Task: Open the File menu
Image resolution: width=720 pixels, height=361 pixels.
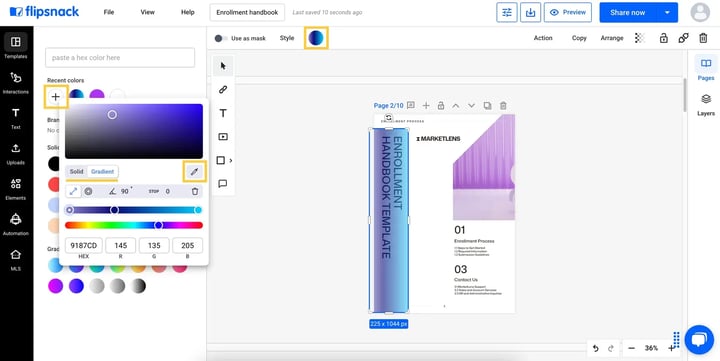Action: pyautogui.click(x=109, y=12)
